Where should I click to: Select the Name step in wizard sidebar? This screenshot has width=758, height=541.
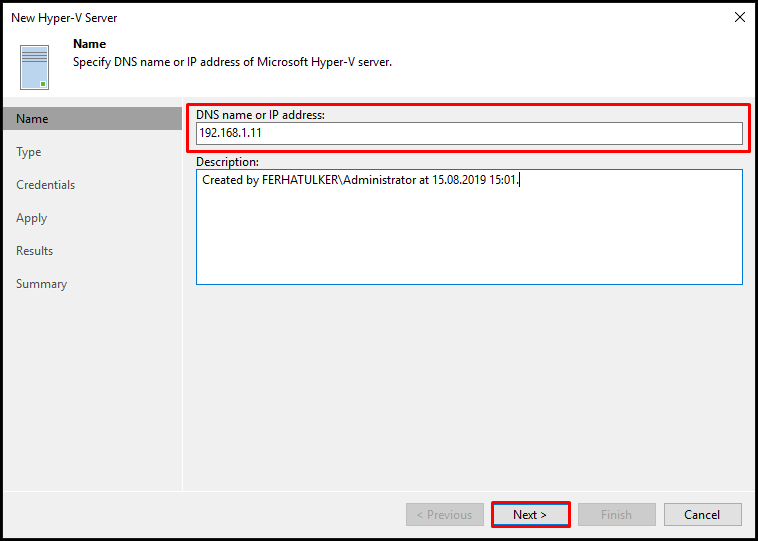click(x=92, y=118)
